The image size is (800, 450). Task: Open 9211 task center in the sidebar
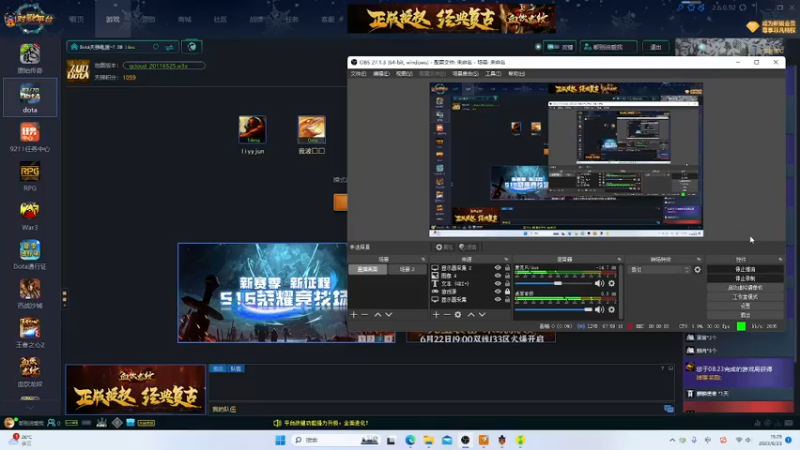coord(30,137)
